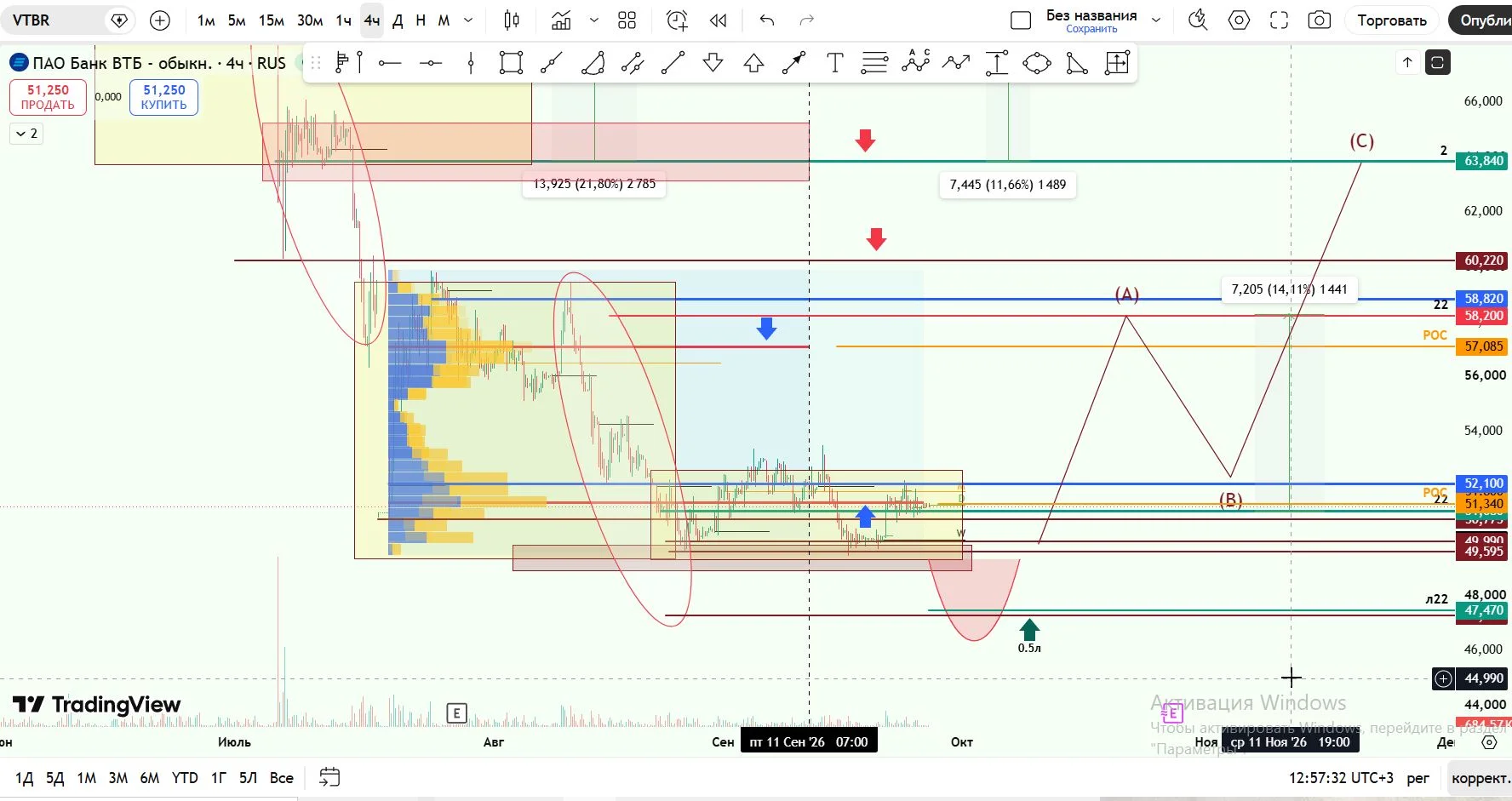Select the daily Д timeframe
The width and height of the screenshot is (1512, 801).
pos(398,20)
